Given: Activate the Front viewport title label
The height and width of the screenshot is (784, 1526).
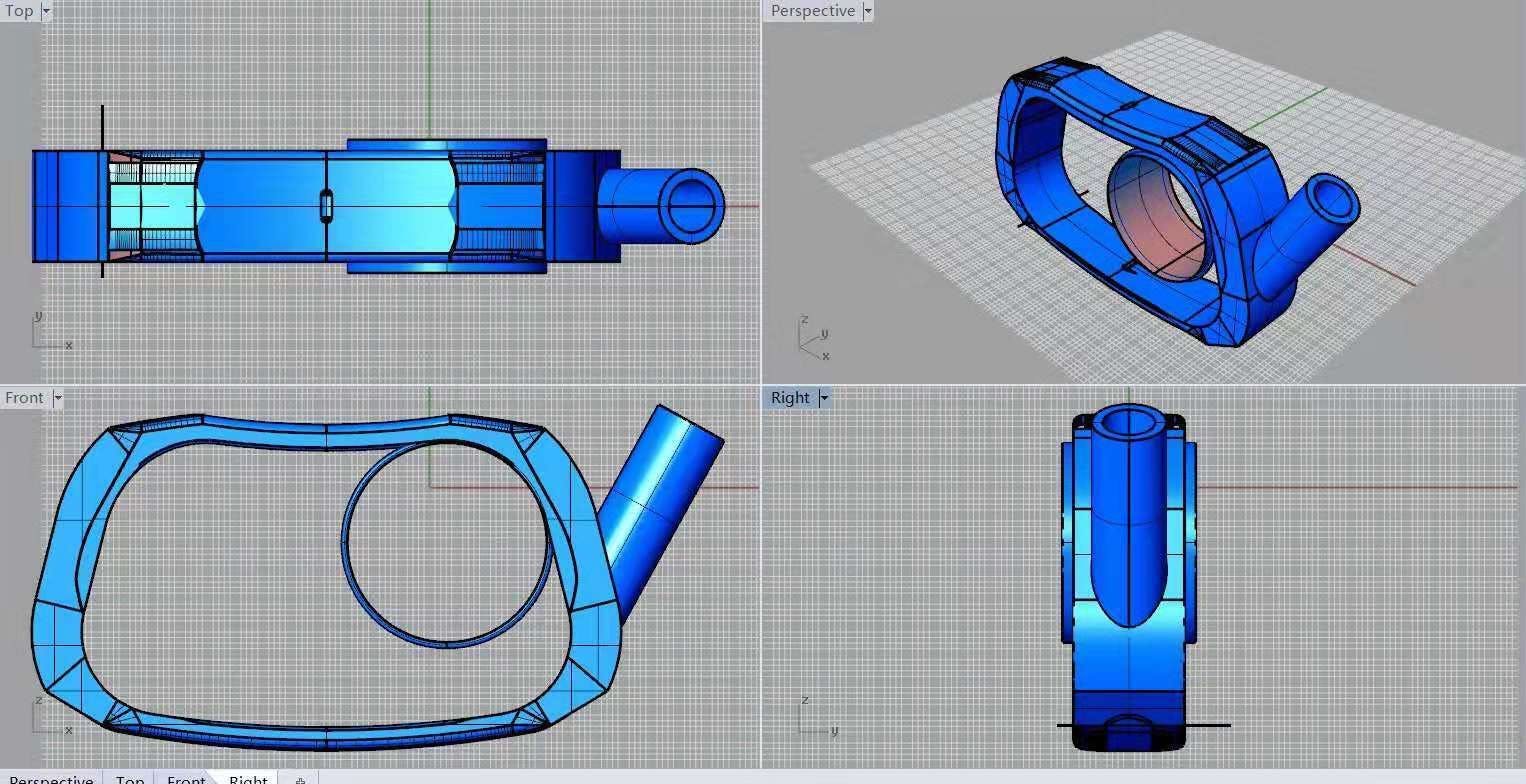Looking at the screenshot, I should [24, 398].
